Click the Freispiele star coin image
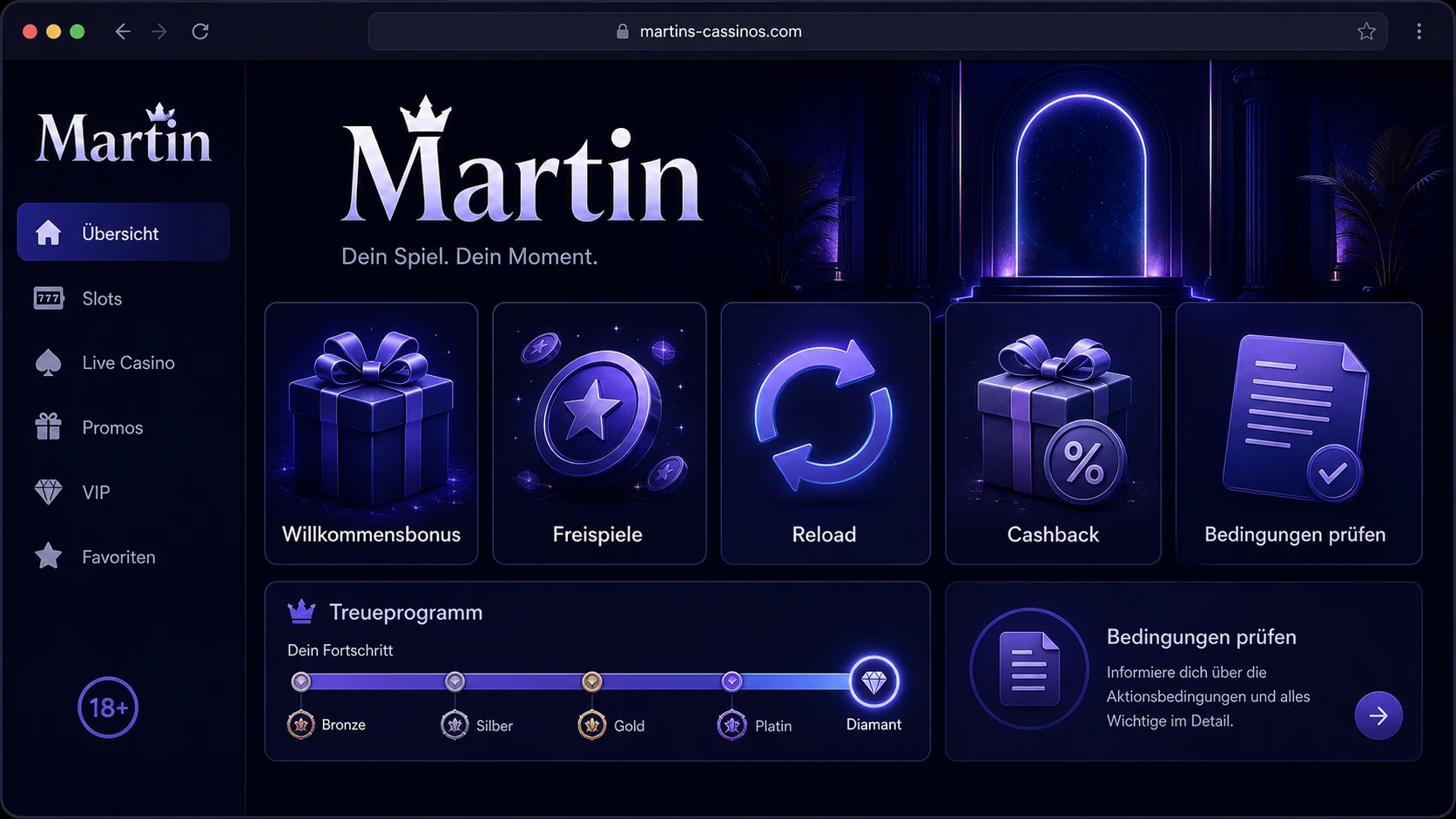Image resolution: width=1456 pixels, height=819 pixels. [x=597, y=413]
